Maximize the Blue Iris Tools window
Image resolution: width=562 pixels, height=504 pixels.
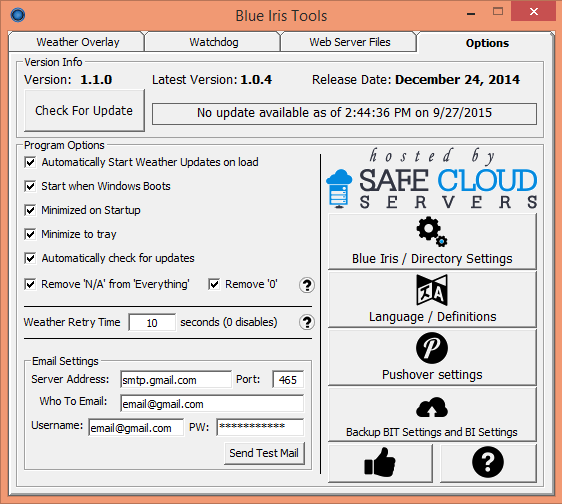coord(498,12)
